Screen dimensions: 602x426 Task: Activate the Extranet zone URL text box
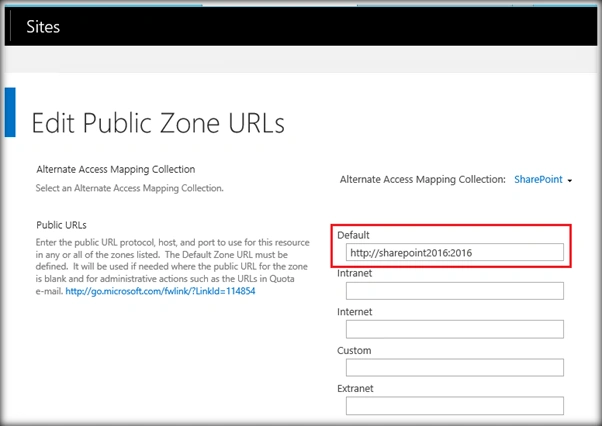[x=455, y=406]
